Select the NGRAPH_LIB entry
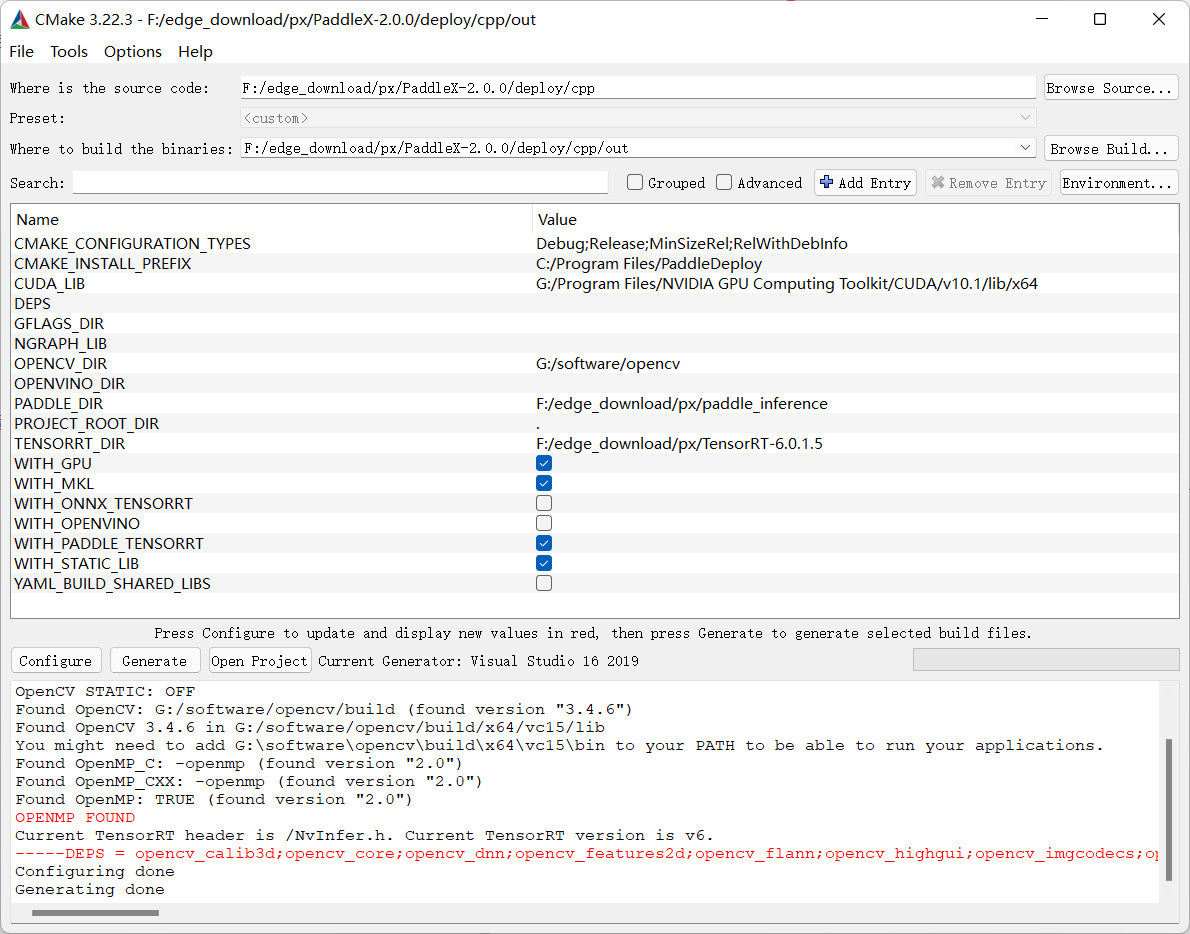Image resolution: width=1190 pixels, height=934 pixels. point(61,344)
